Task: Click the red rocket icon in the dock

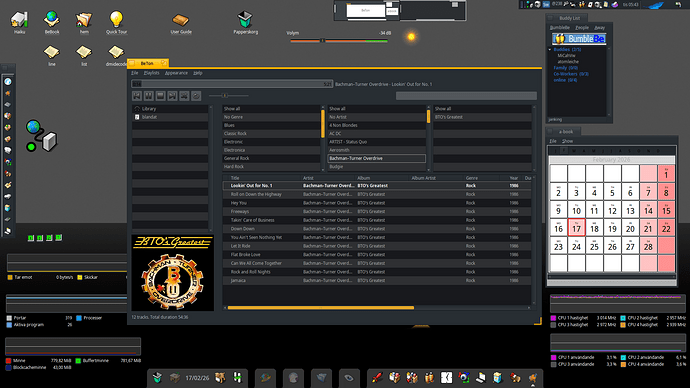Action: point(377,377)
